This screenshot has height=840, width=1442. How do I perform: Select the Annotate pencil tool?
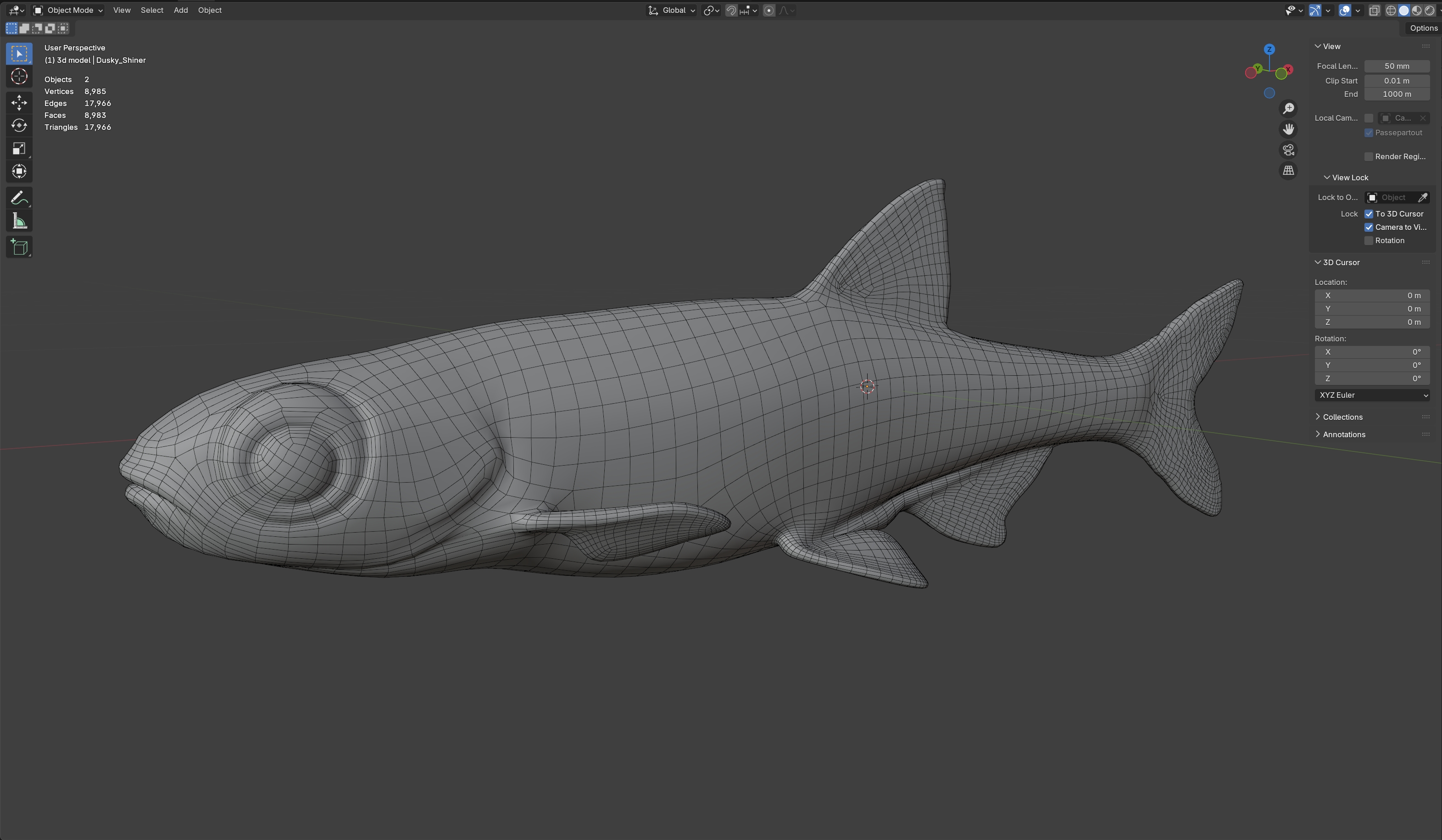coord(19,198)
